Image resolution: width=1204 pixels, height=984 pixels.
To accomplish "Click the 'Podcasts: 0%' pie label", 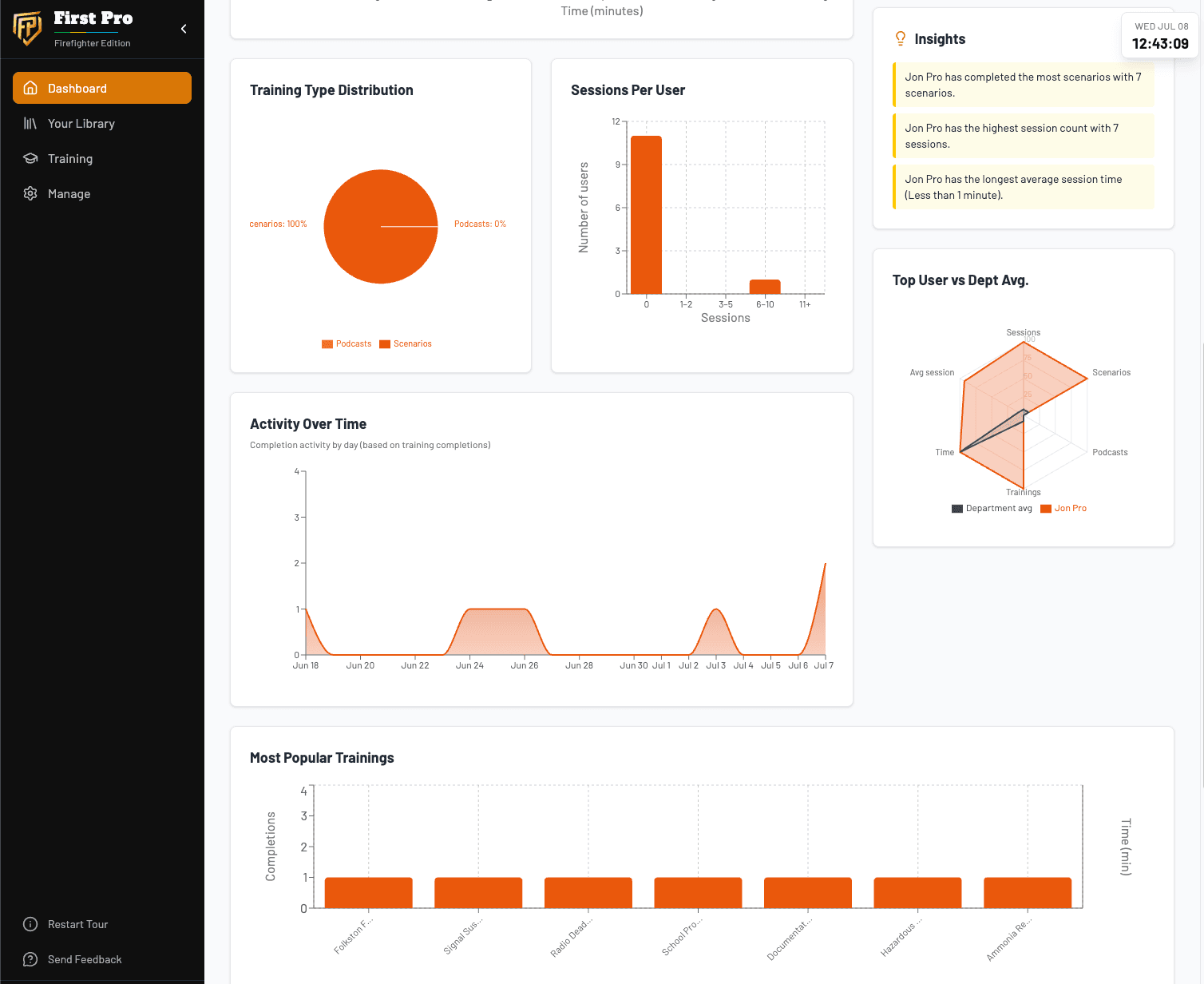I will (480, 224).
